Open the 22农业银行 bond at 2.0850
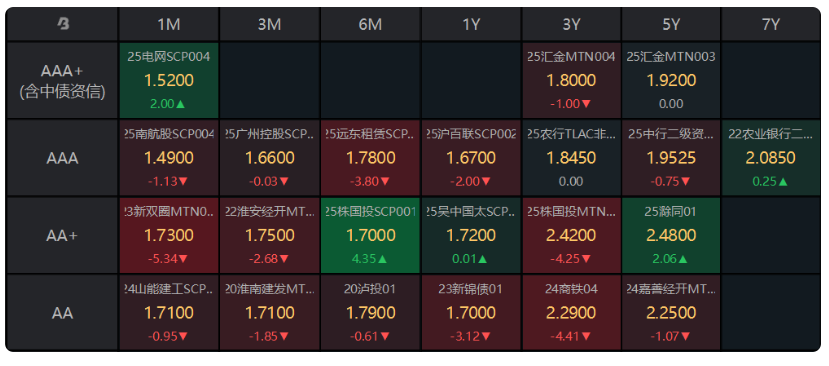 771,158
